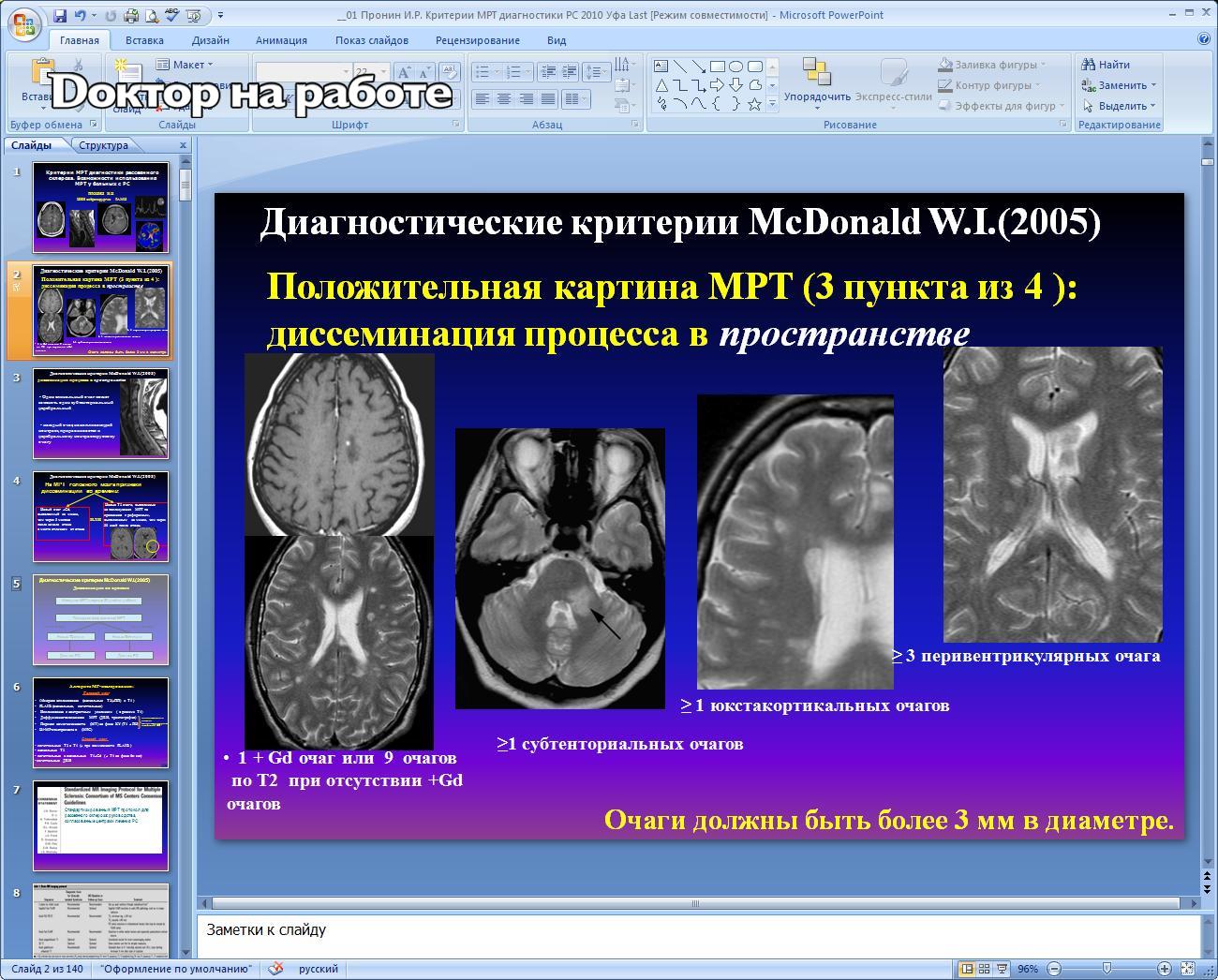Select the left brace shape

[x=717, y=105]
